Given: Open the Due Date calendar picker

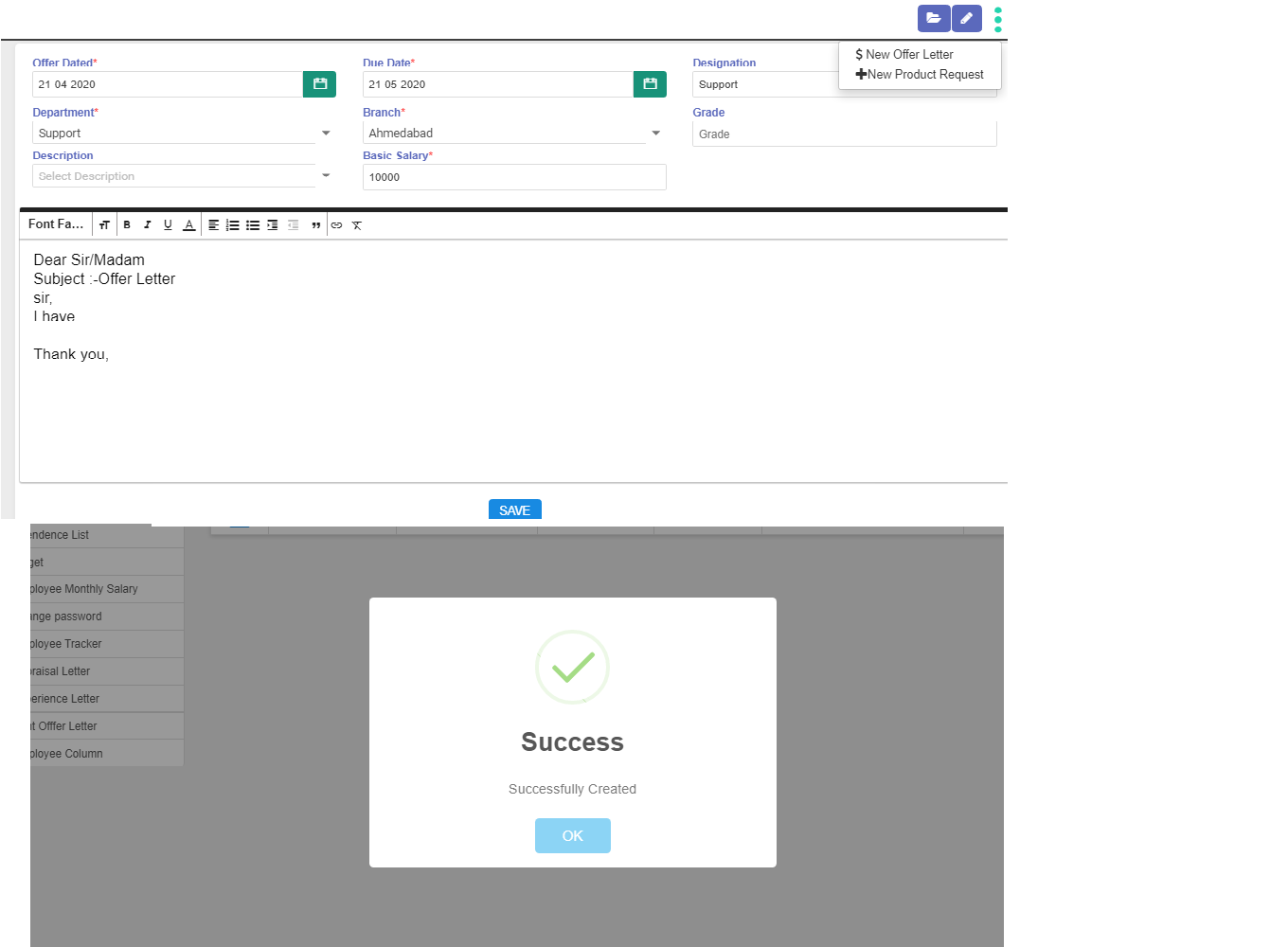Looking at the screenshot, I should [650, 83].
